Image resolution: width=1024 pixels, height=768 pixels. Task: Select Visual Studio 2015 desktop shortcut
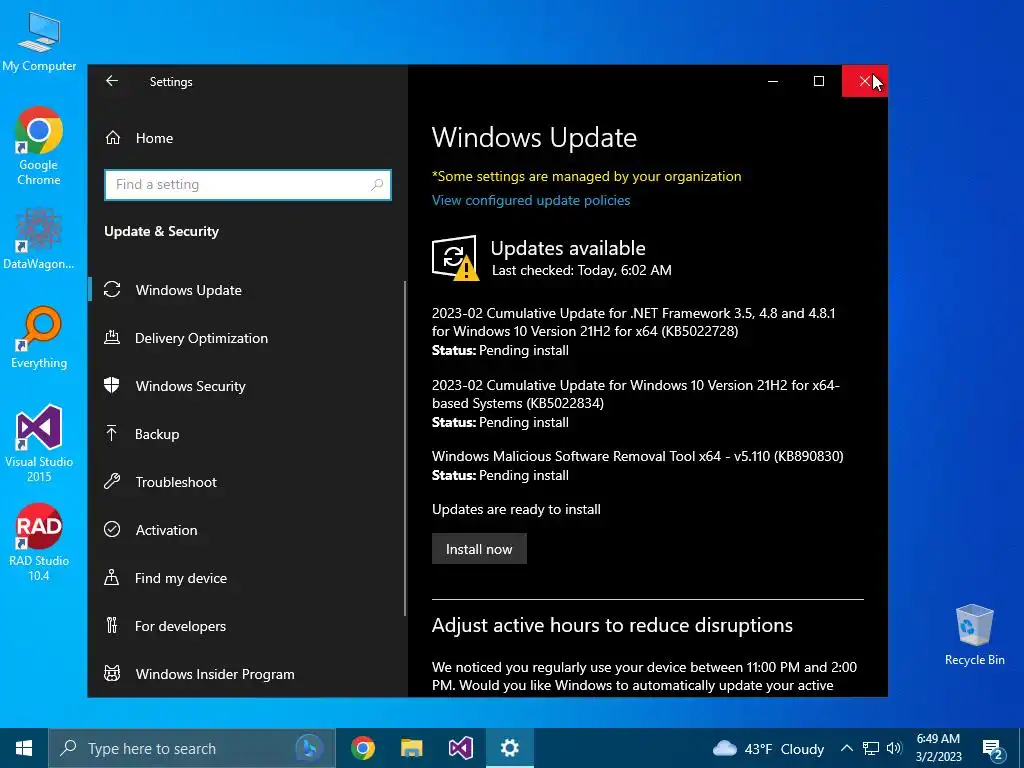coord(39,443)
